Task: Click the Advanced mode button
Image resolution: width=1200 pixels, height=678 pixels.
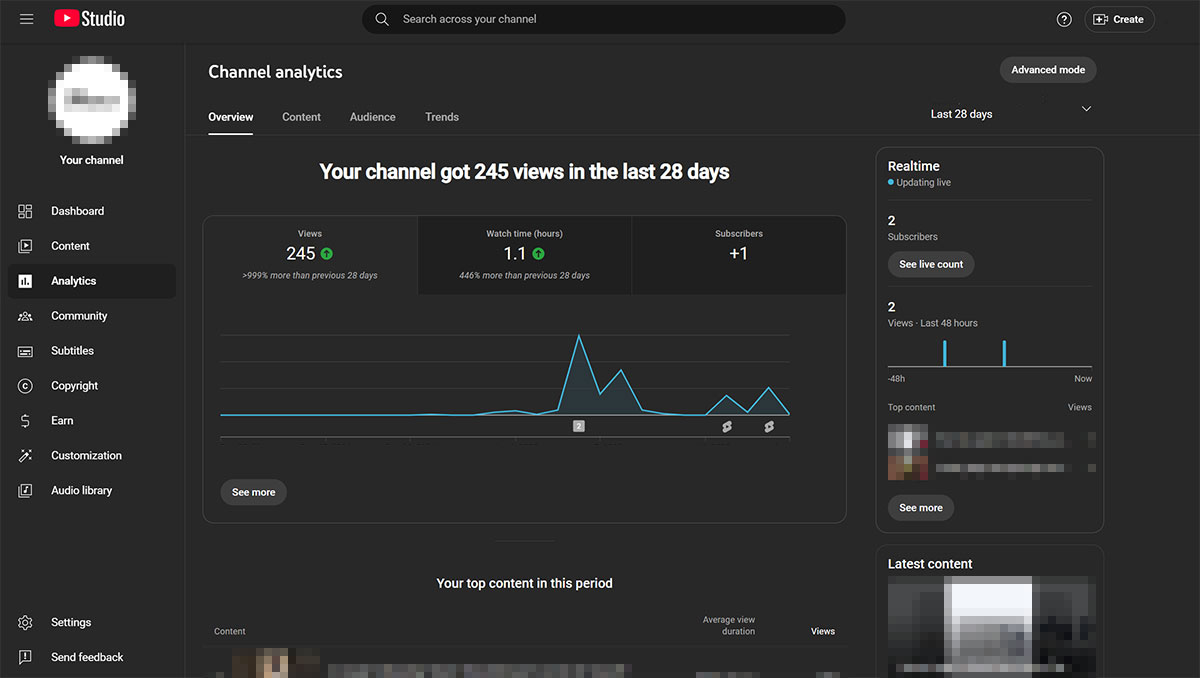Action: (1047, 70)
